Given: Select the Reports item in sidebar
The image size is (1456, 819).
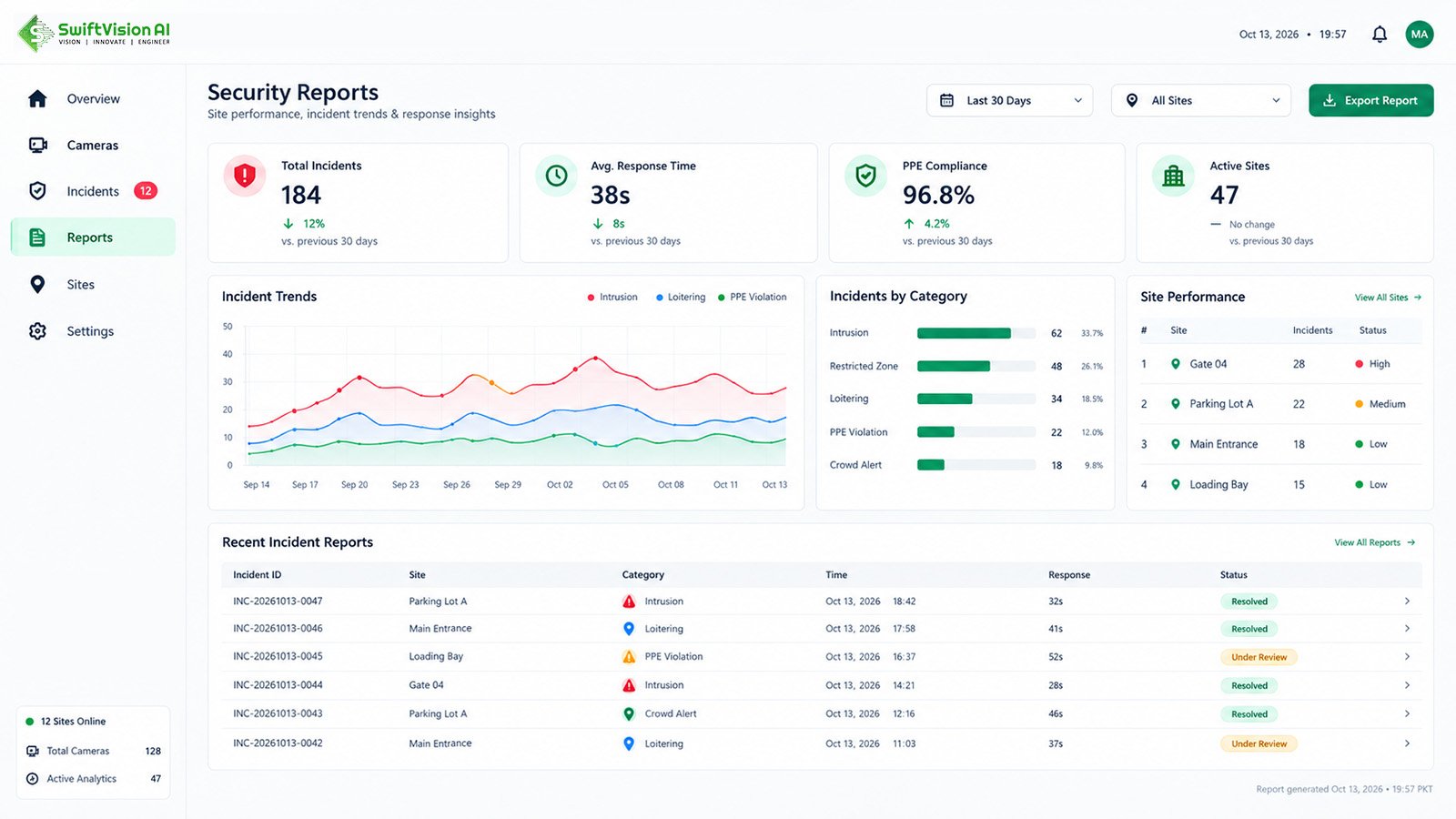Looking at the screenshot, I should click(93, 238).
